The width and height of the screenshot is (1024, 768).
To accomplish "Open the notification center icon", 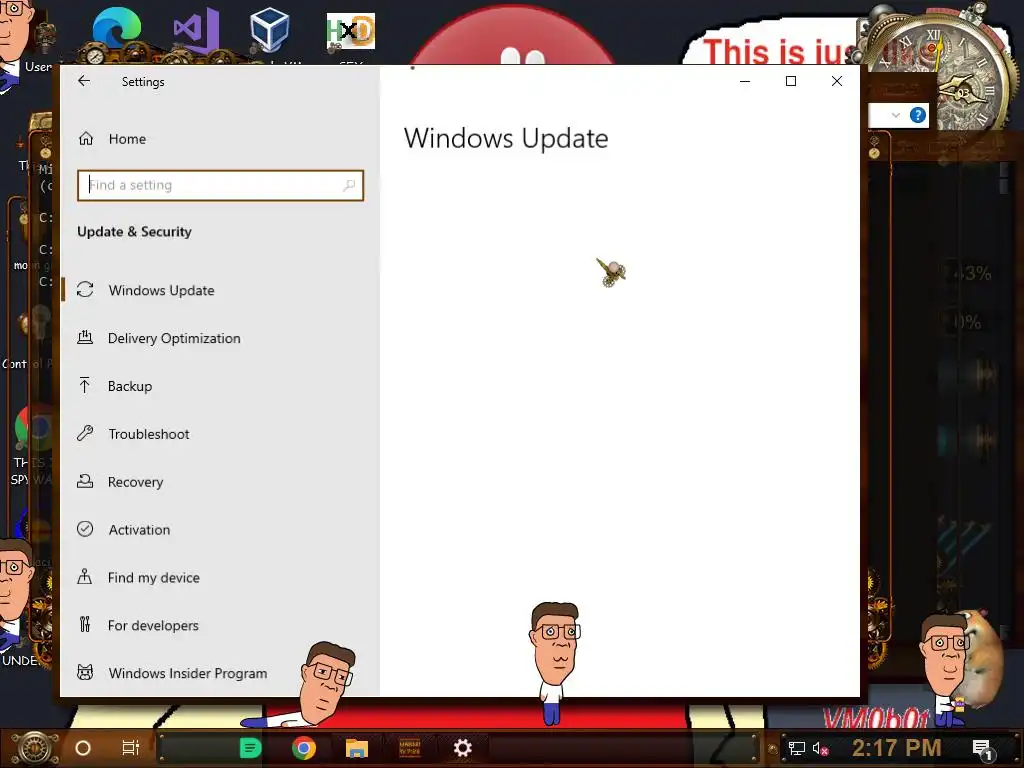I will [983, 748].
